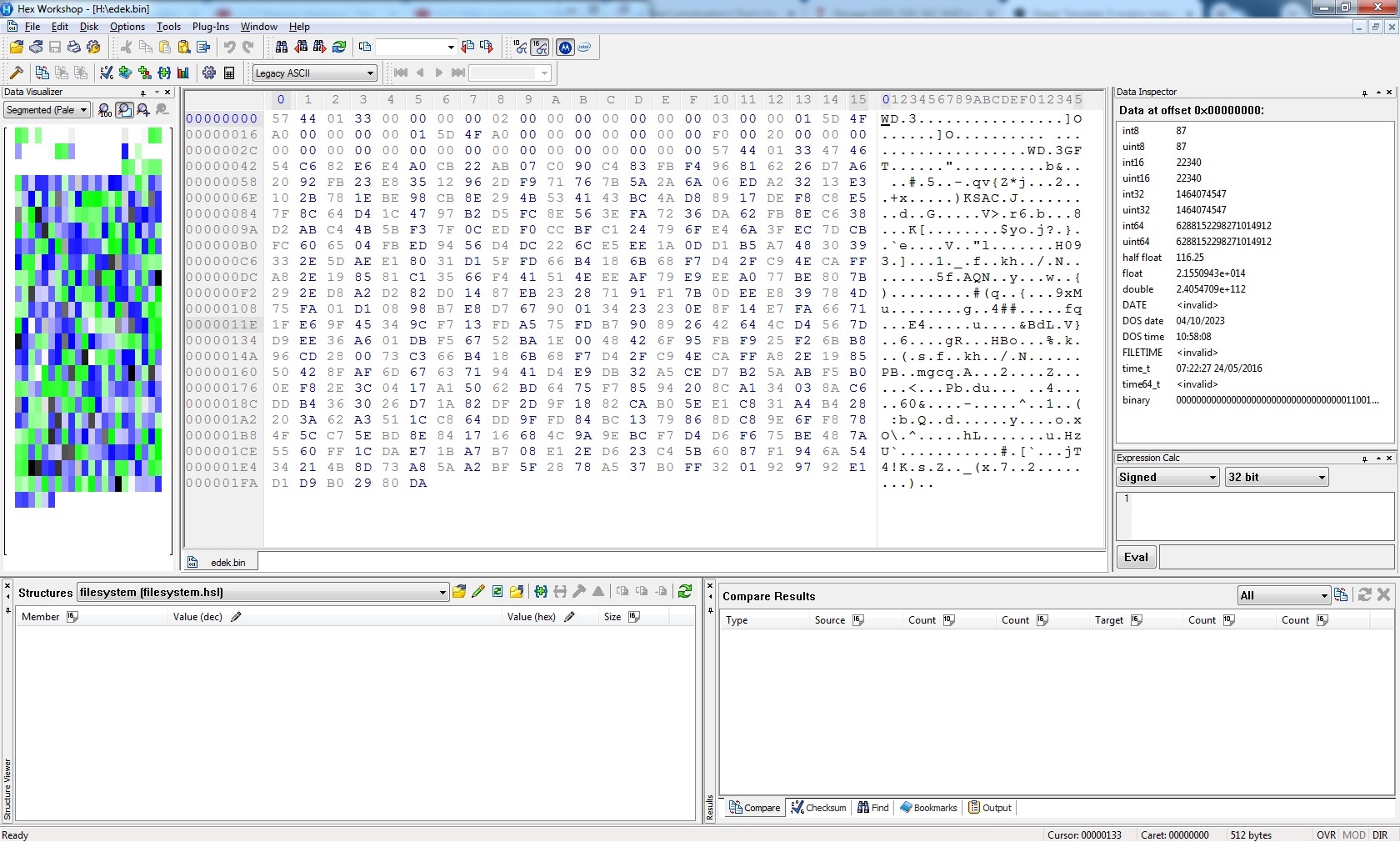Click the hammer tool icon
This screenshot has width=1400, height=842.
17,73
